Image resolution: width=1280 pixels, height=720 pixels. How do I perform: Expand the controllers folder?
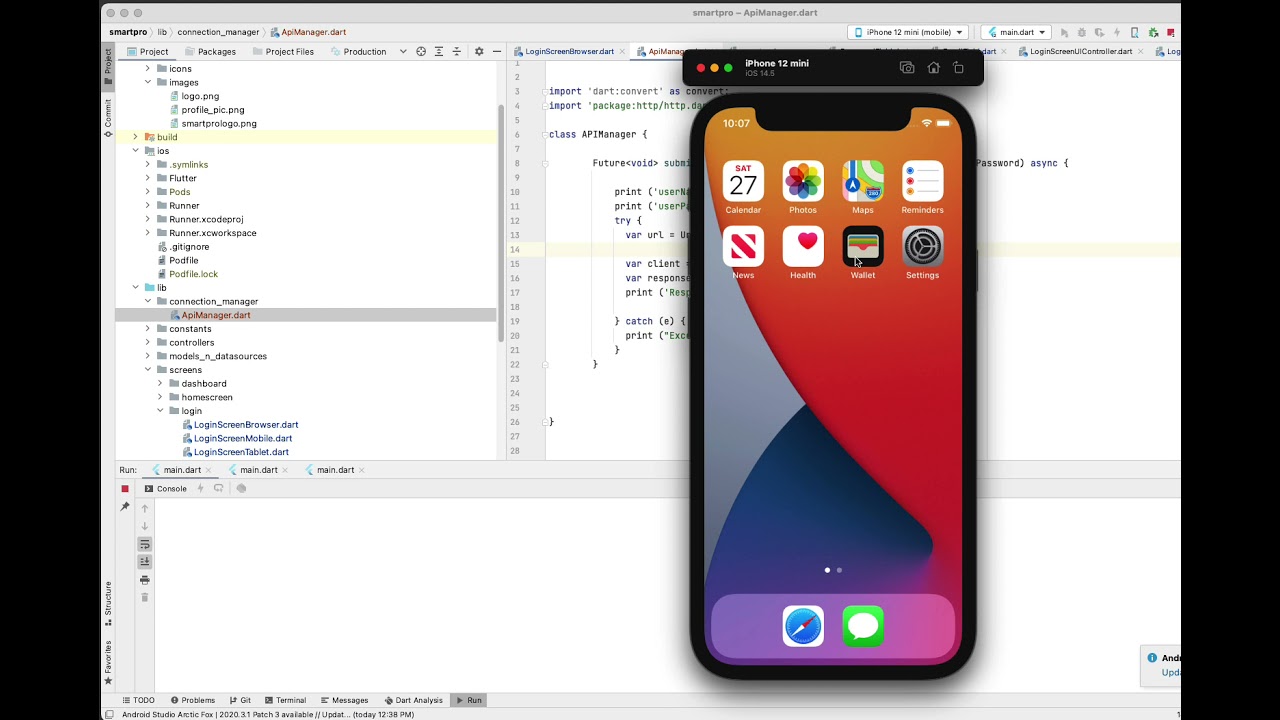(x=148, y=342)
